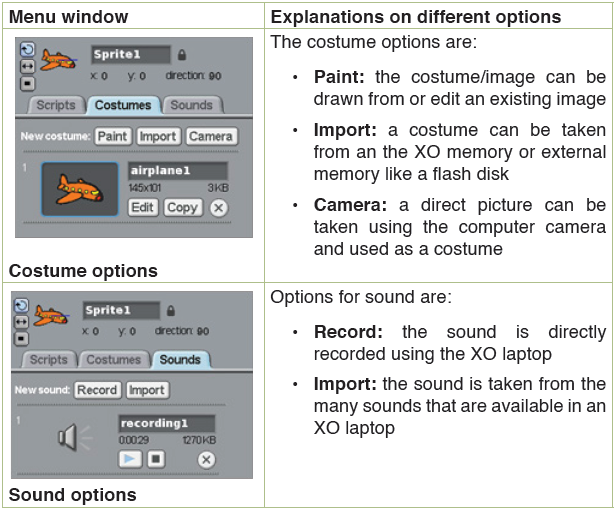Click the Camera new costume button
The width and height of the screenshot is (615, 511).
(x=211, y=136)
